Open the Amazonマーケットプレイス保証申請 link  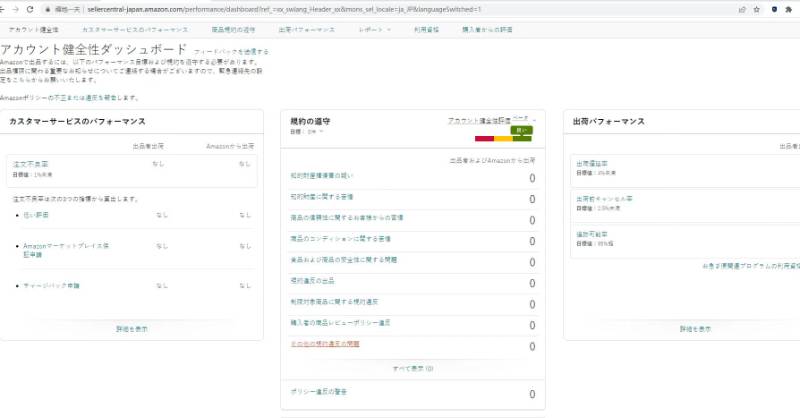pos(66,250)
